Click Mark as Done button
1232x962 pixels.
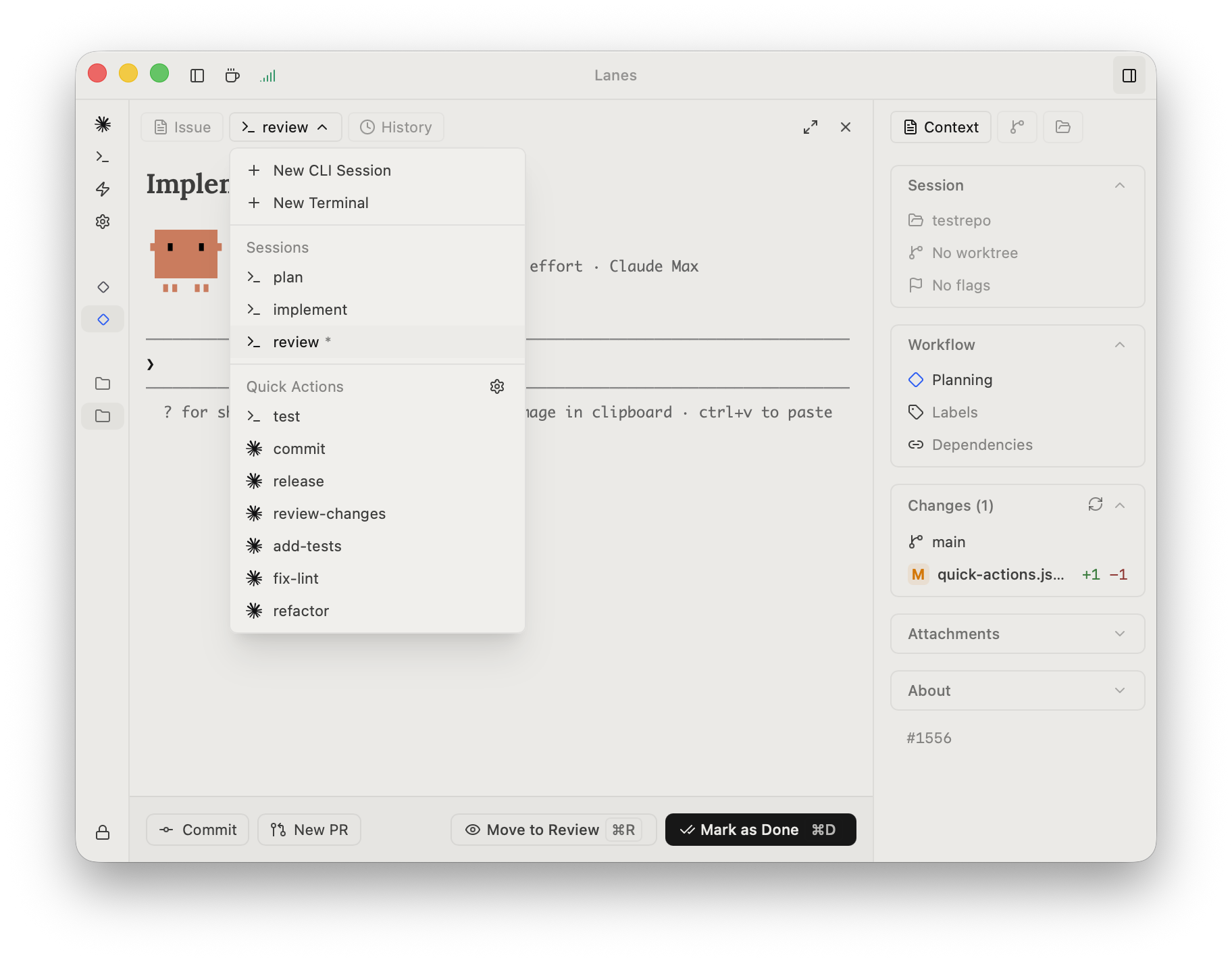pos(761,830)
